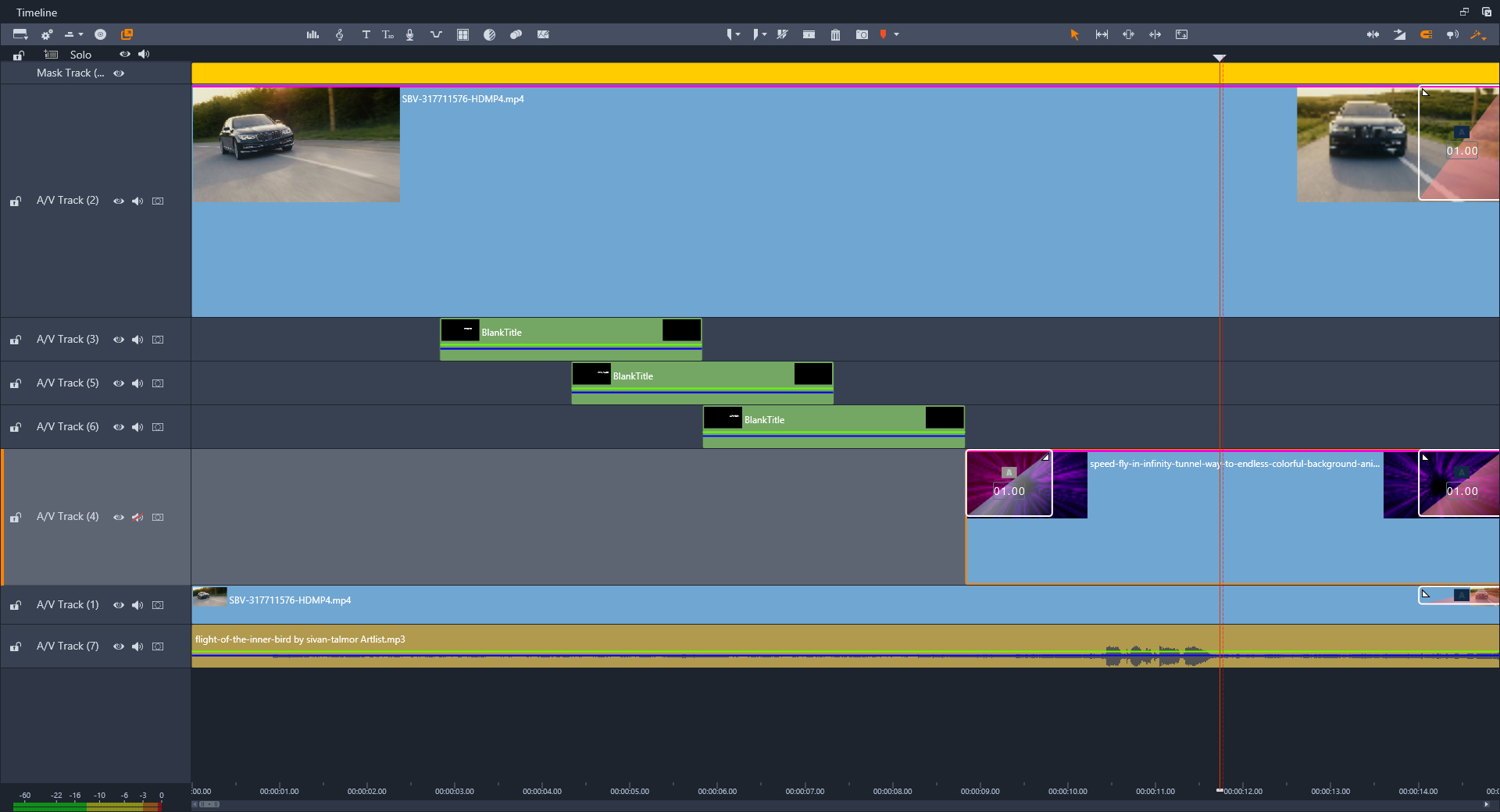Select the first BlankTitle clip on Track (3)
Image resolution: width=1500 pixels, height=812 pixels.
coord(571,339)
